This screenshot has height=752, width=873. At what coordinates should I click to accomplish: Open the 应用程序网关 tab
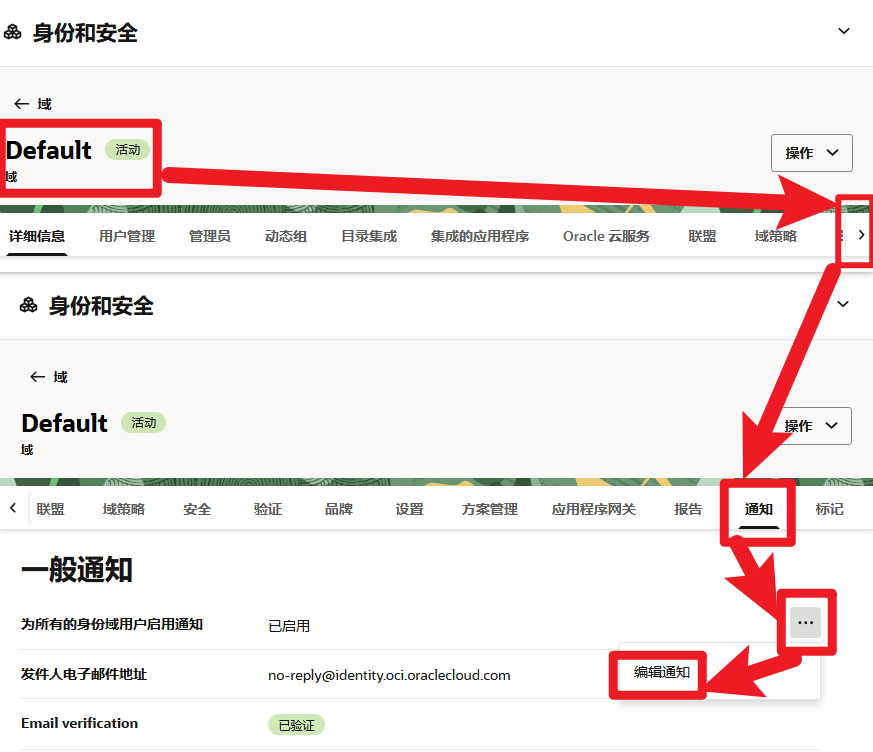click(x=594, y=509)
